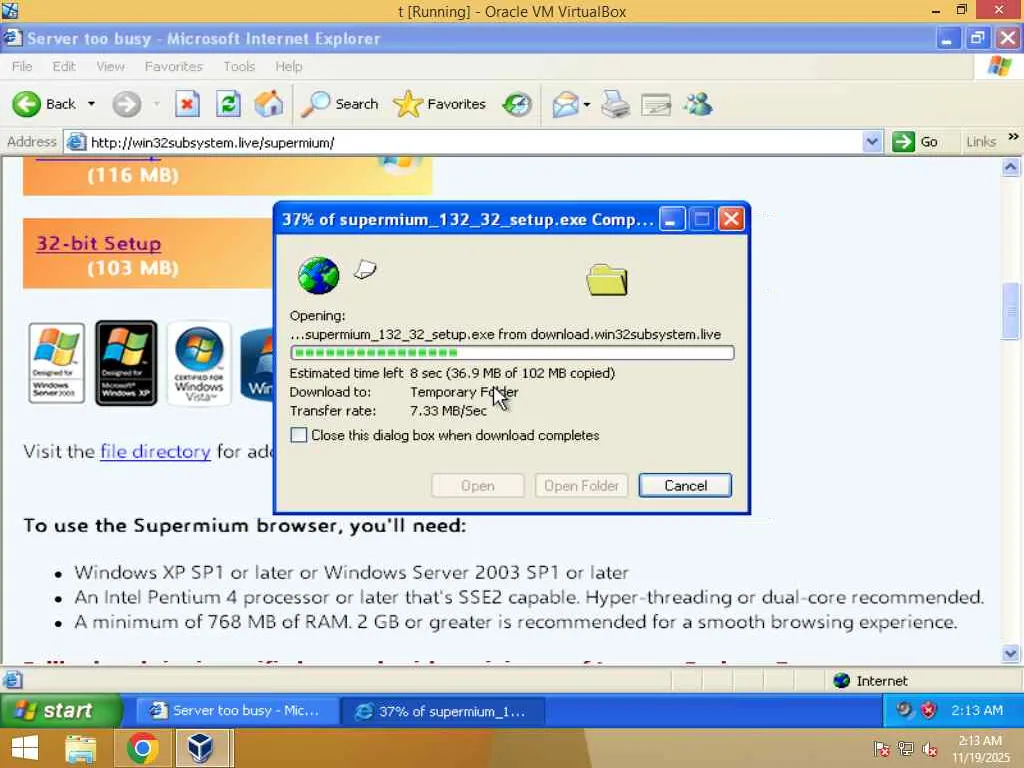This screenshot has height=768, width=1024.
Task: Open the host Windows Start button
Action: tap(25, 748)
